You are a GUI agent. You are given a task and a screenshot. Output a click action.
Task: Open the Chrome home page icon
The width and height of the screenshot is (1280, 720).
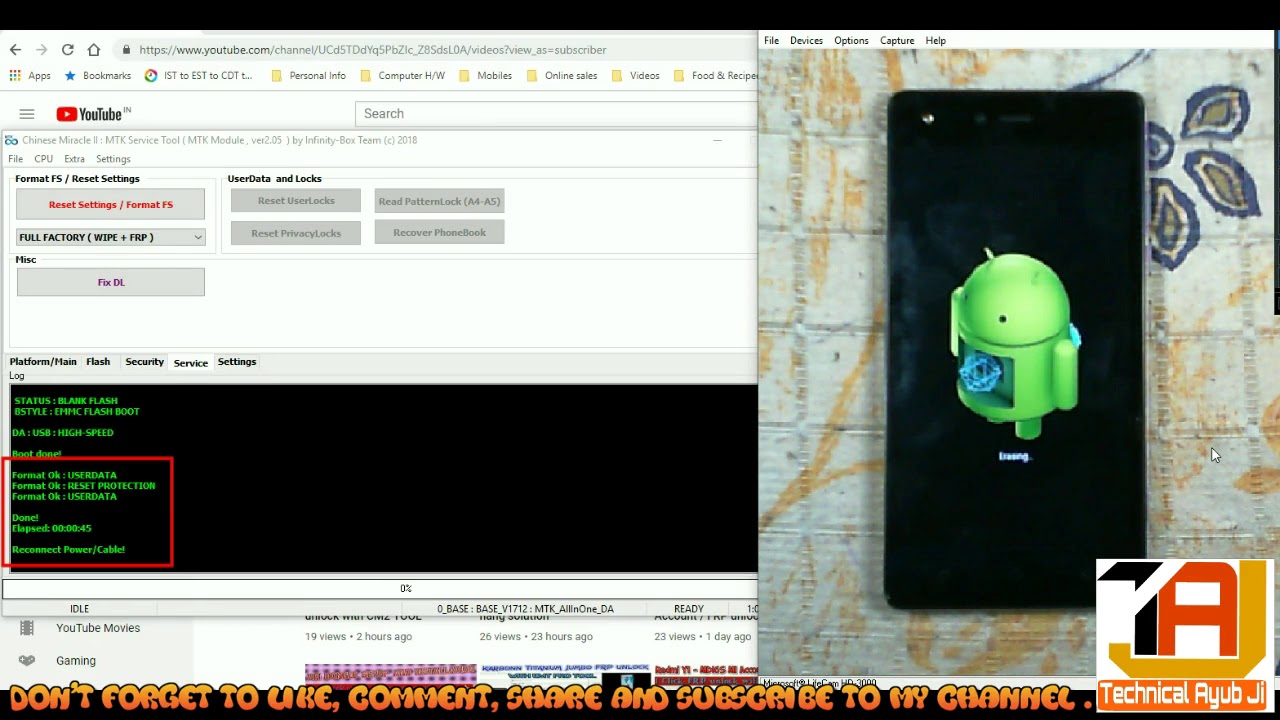(93, 49)
